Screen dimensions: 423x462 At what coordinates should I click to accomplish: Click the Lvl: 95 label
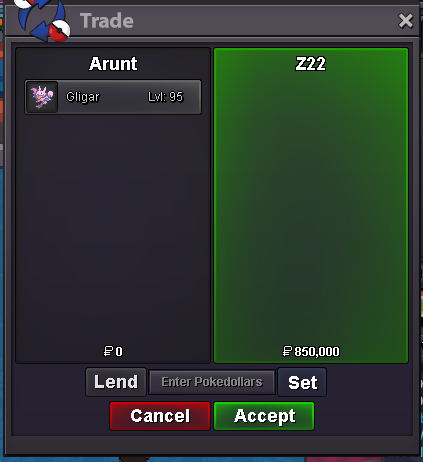pyautogui.click(x=166, y=97)
